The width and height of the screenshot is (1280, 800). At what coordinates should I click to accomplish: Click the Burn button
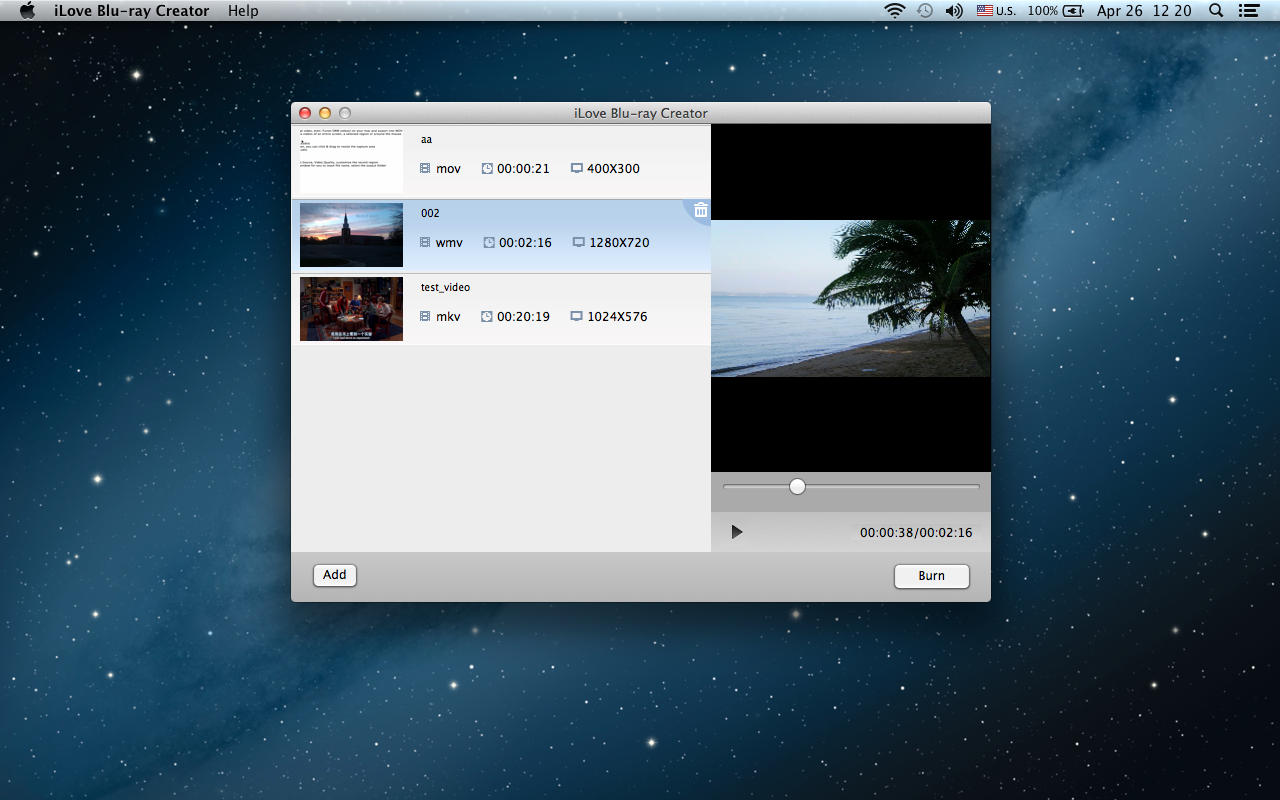point(931,576)
